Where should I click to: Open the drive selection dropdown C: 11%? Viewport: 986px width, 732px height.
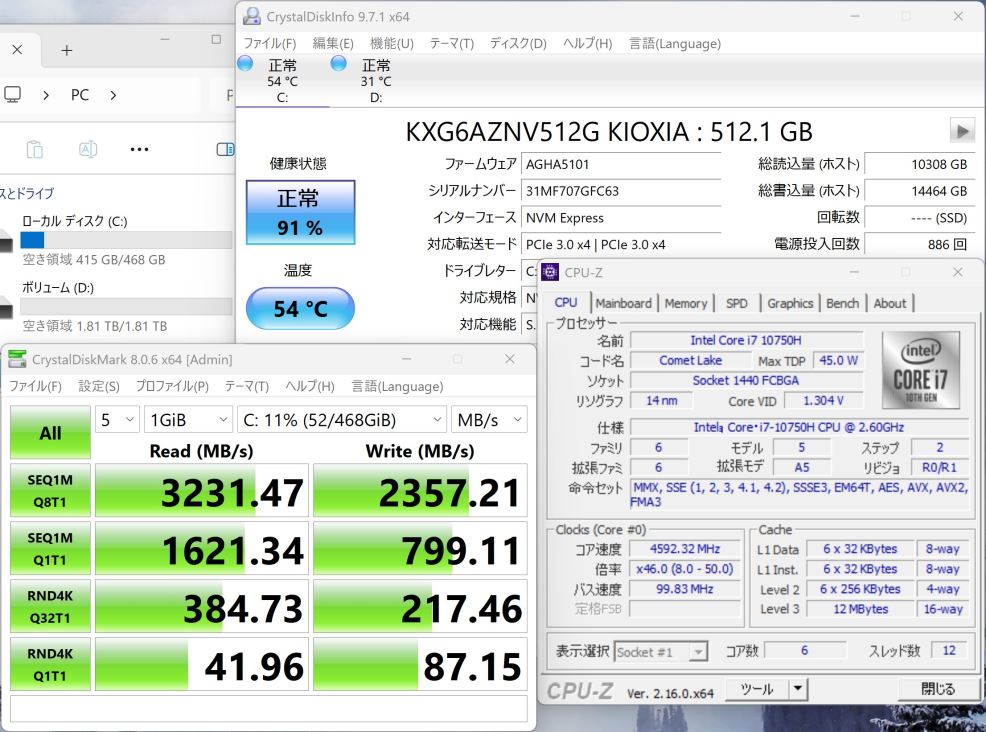[x=341, y=420]
